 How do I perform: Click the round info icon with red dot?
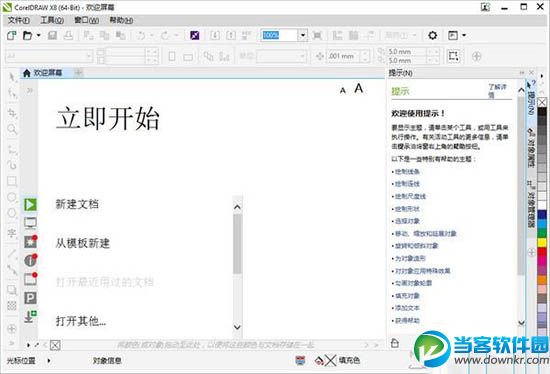click(x=30, y=260)
